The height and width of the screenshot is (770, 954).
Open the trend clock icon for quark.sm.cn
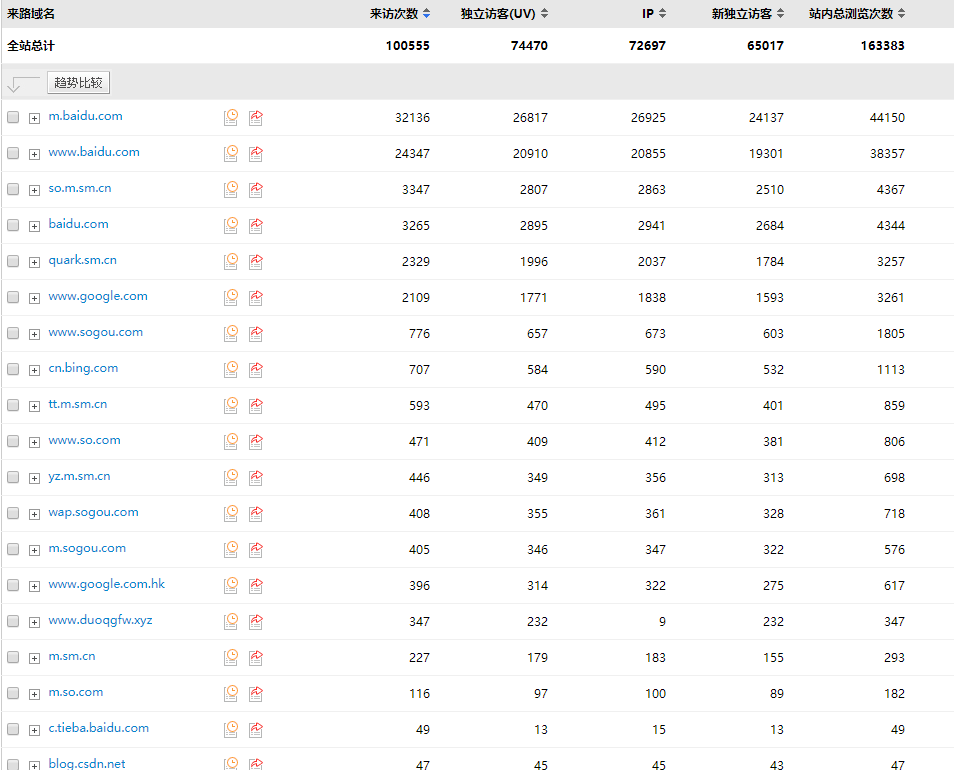231,261
